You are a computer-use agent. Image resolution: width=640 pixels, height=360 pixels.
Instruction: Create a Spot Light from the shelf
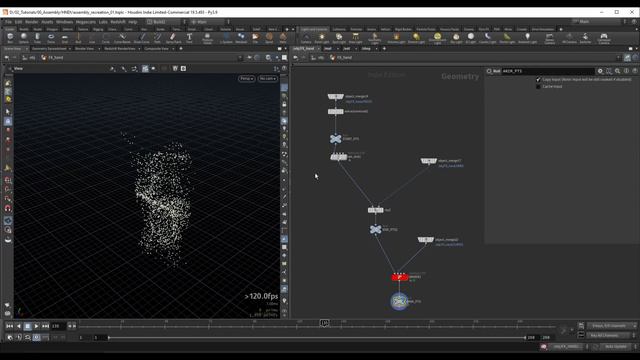click(x=339, y=38)
